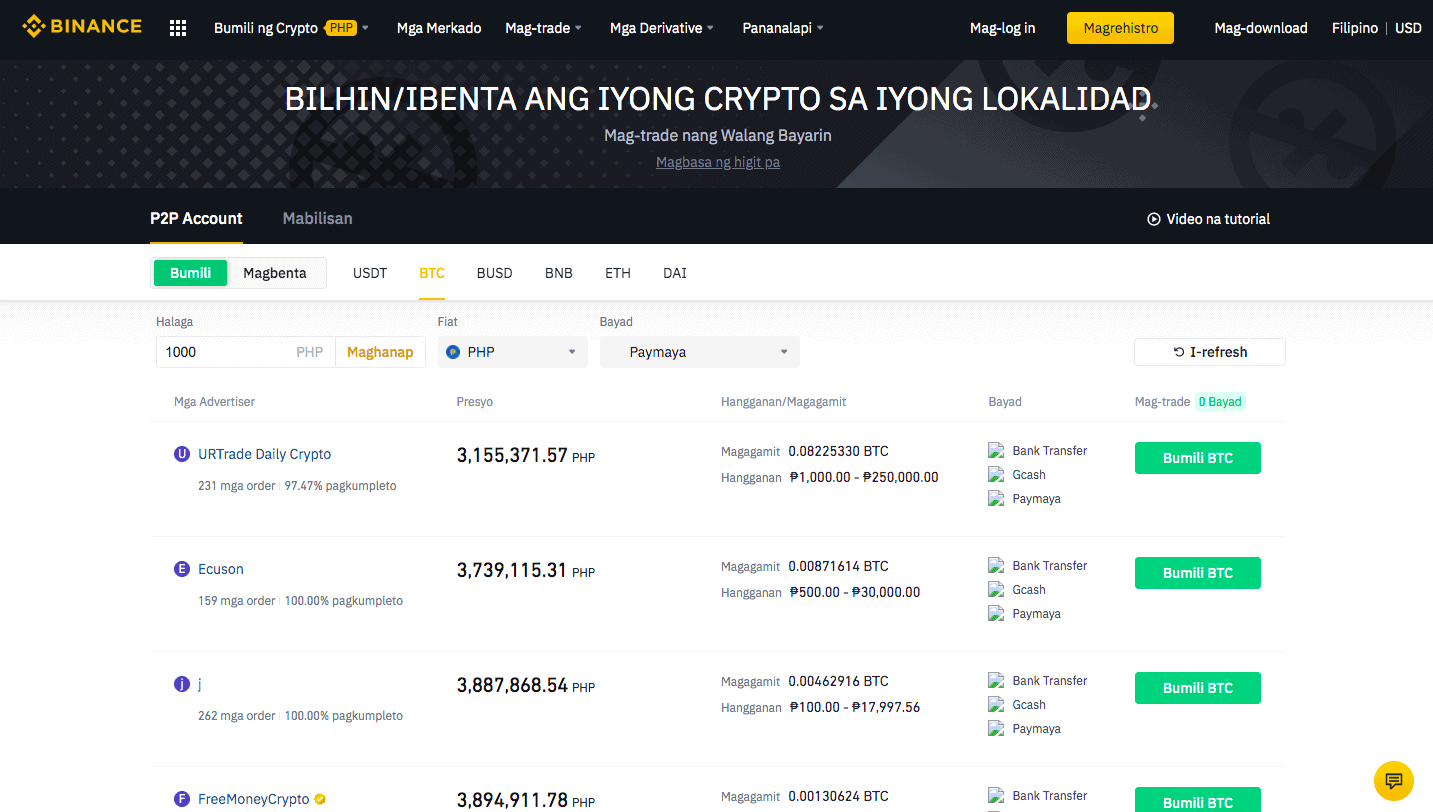Select the ETH coin tab

pos(618,273)
